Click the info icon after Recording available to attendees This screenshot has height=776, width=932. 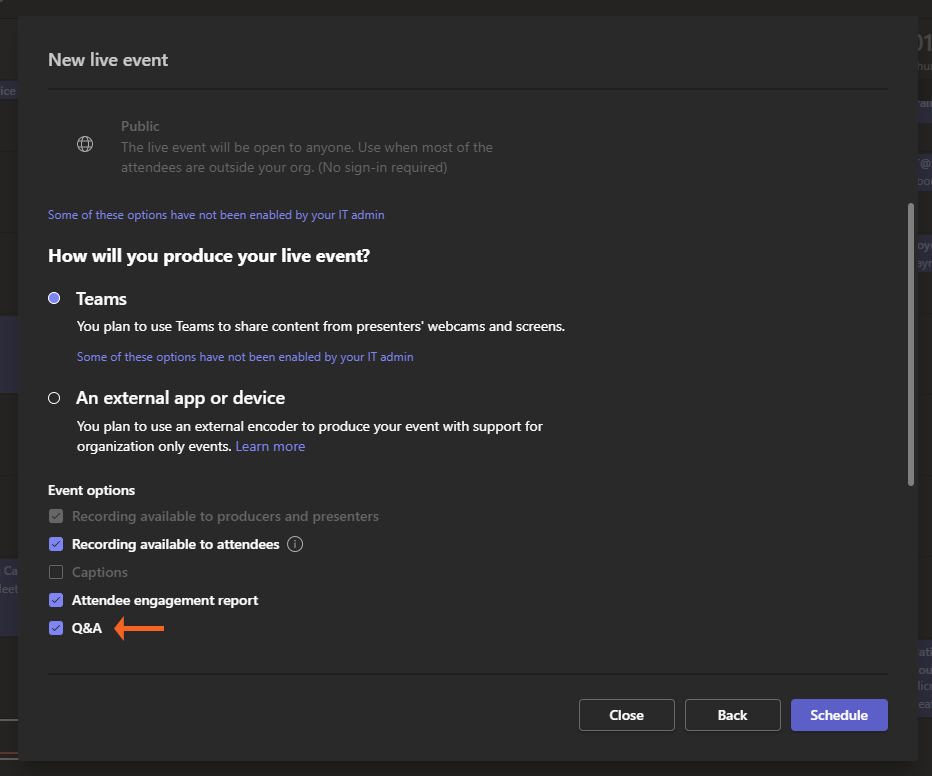coord(295,545)
